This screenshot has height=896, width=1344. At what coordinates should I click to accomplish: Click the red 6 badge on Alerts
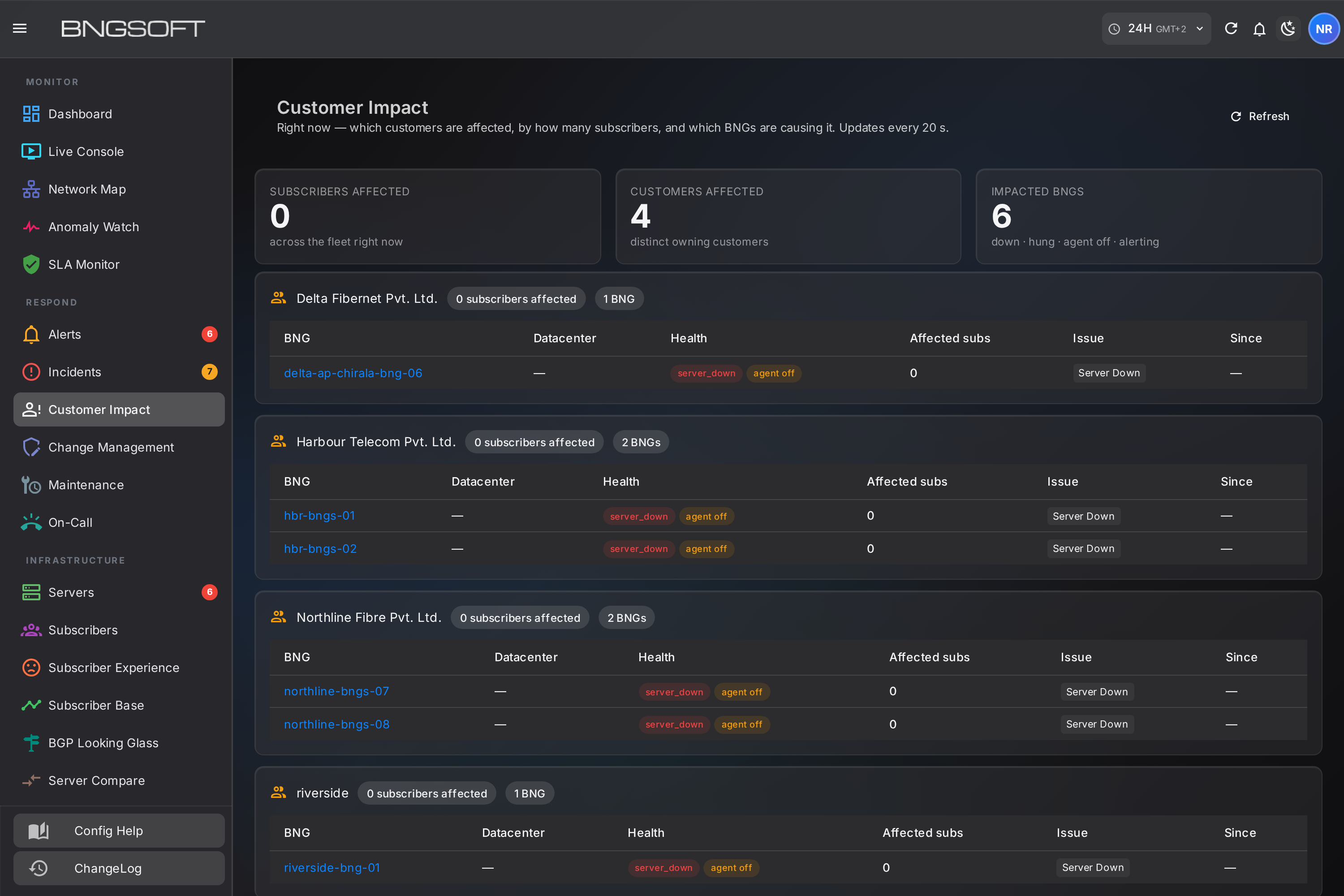[210, 334]
